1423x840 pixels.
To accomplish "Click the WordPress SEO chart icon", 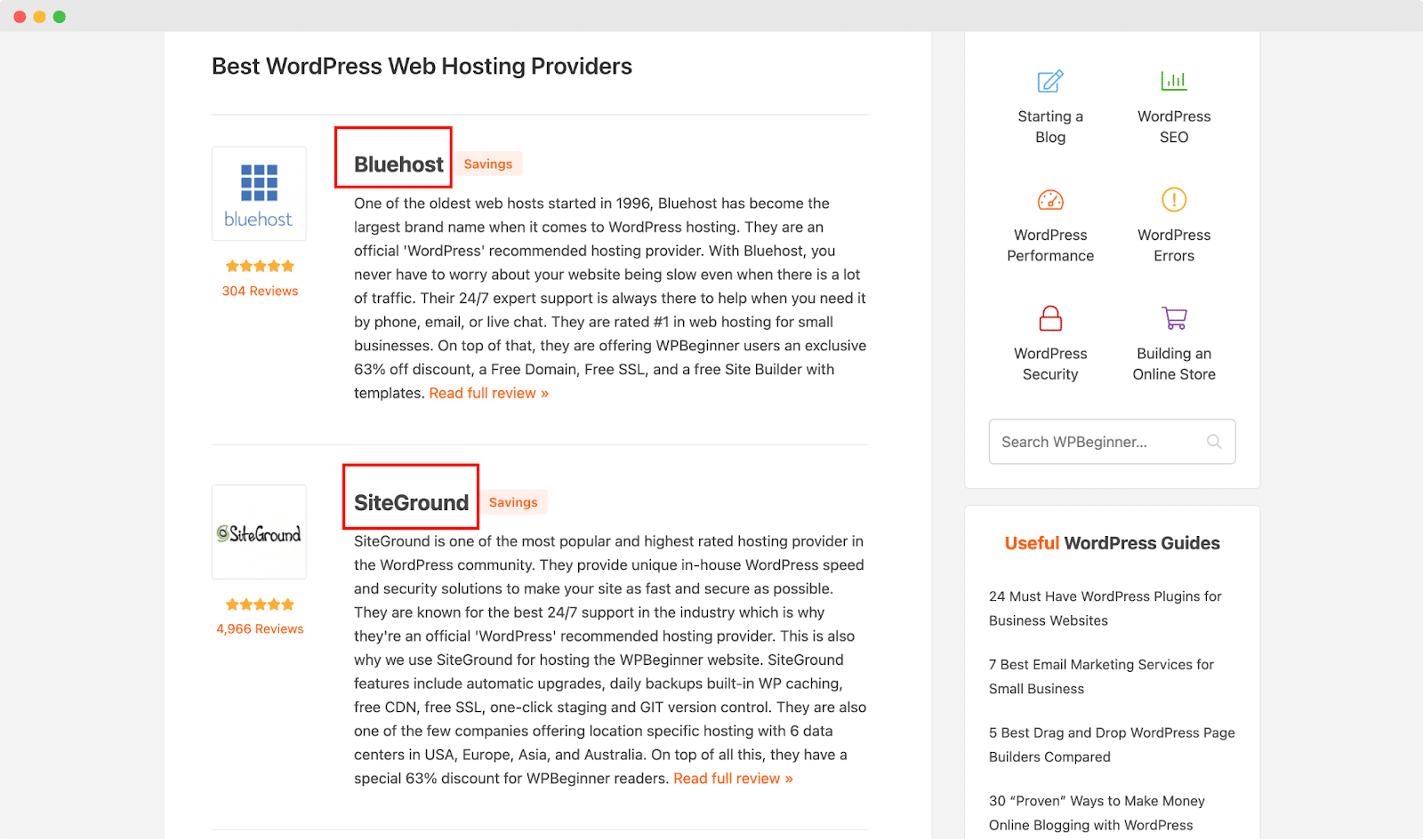I will (x=1173, y=80).
